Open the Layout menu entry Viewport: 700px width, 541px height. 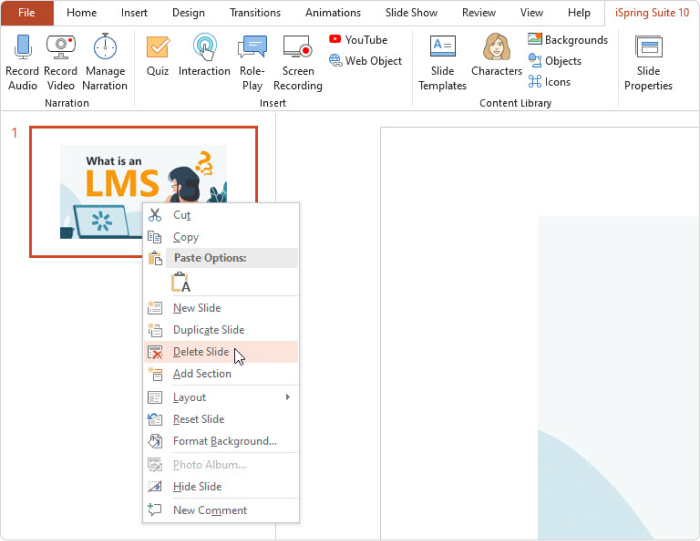tap(221, 397)
